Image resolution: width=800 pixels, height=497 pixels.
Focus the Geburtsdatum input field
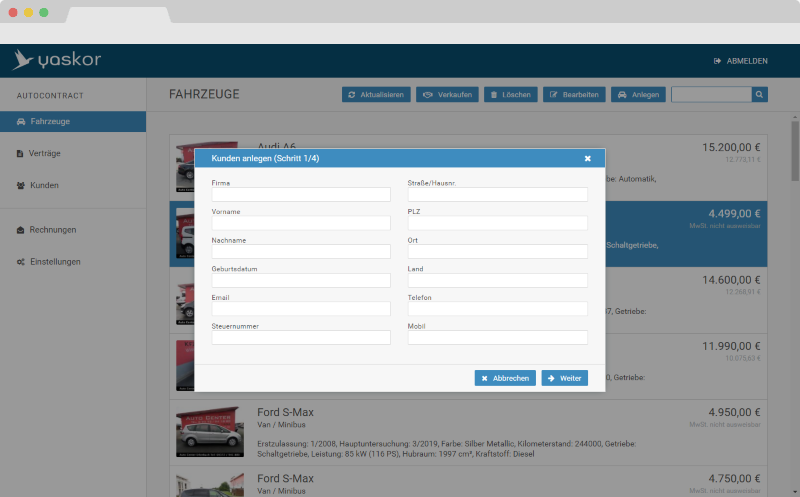click(301, 280)
